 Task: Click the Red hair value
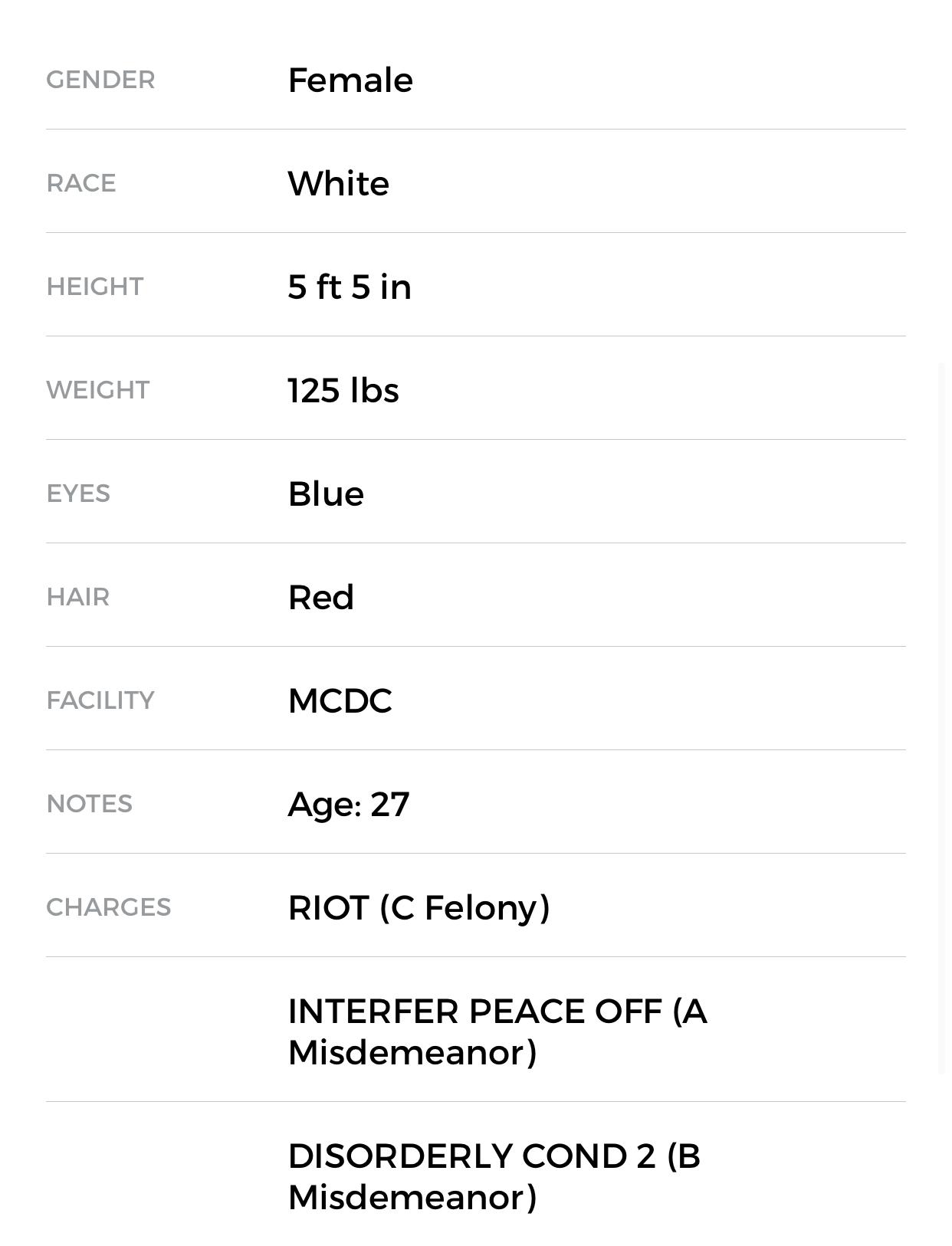pos(321,598)
